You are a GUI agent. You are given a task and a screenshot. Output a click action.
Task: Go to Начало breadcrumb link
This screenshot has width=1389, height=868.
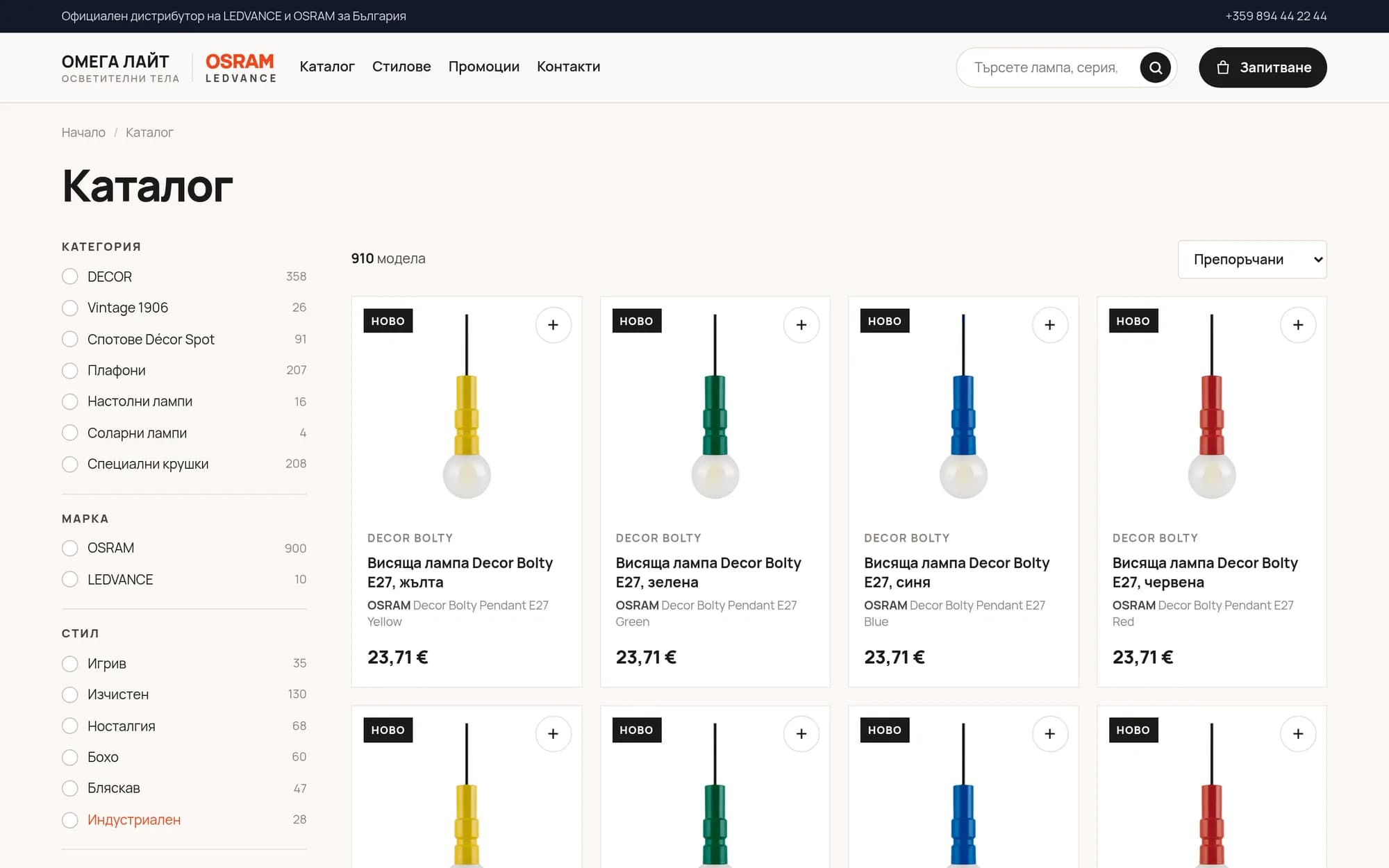(83, 133)
